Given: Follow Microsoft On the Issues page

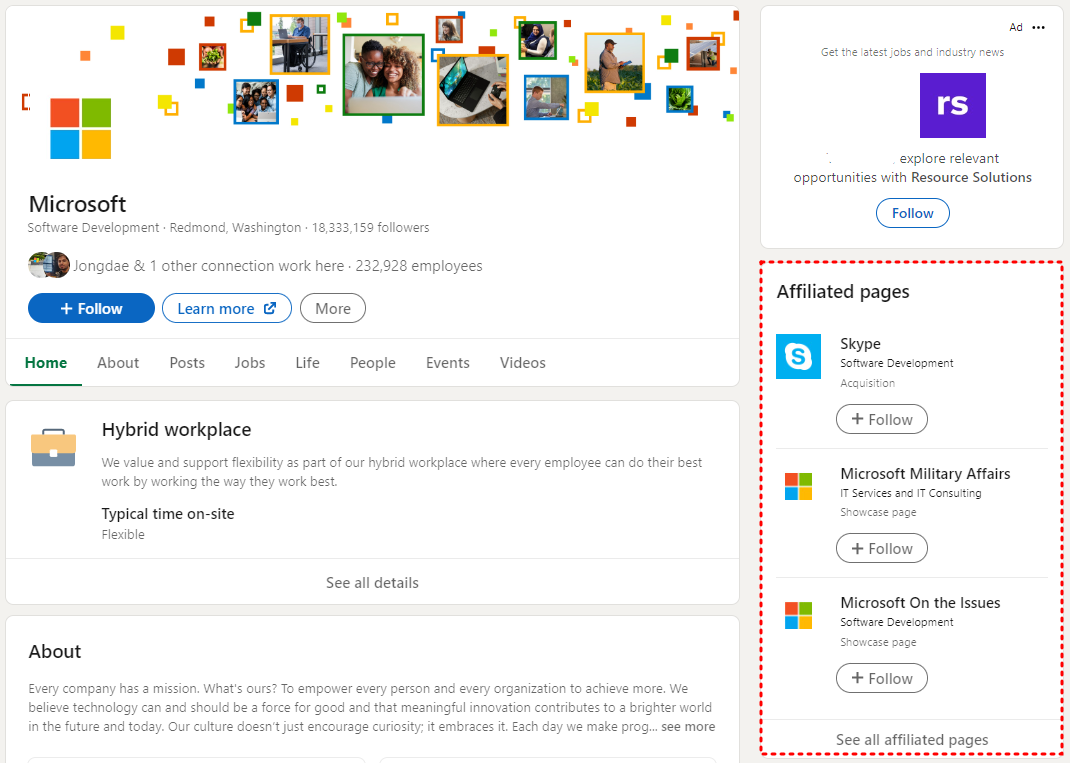Looking at the screenshot, I should (882, 678).
